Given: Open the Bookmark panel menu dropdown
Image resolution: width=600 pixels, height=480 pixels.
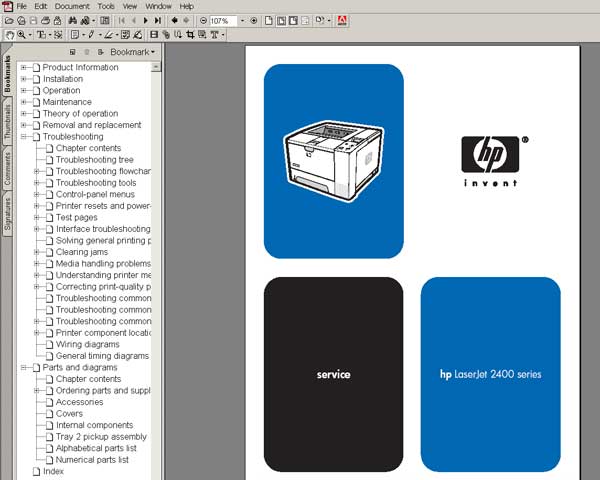Looking at the screenshot, I should pos(132,52).
